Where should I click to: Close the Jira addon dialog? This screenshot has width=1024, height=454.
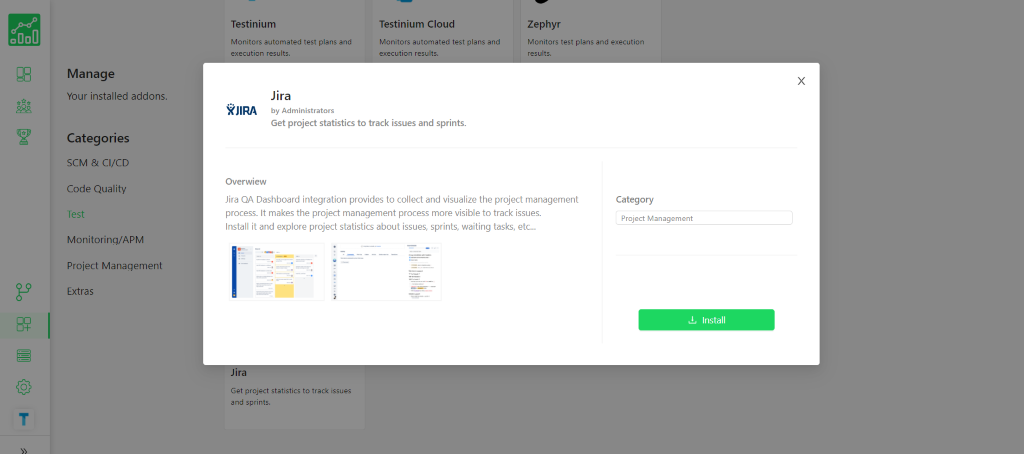point(801,81)
